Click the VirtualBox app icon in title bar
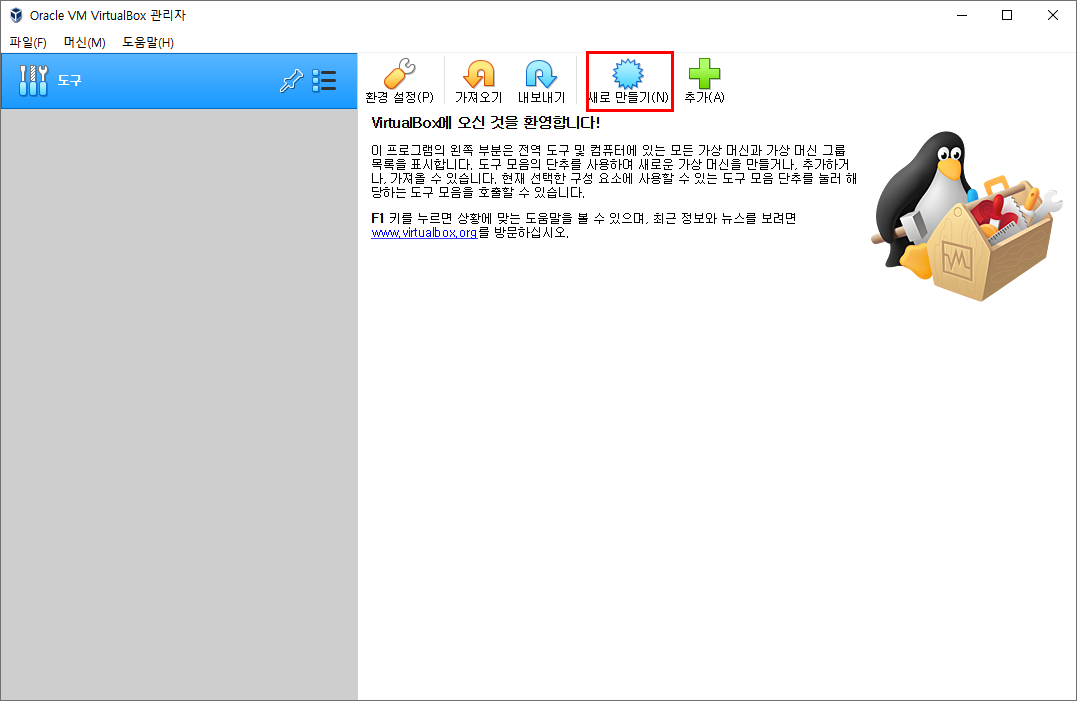Viewport: 1077px width, 701px height. tap(16, 15)
